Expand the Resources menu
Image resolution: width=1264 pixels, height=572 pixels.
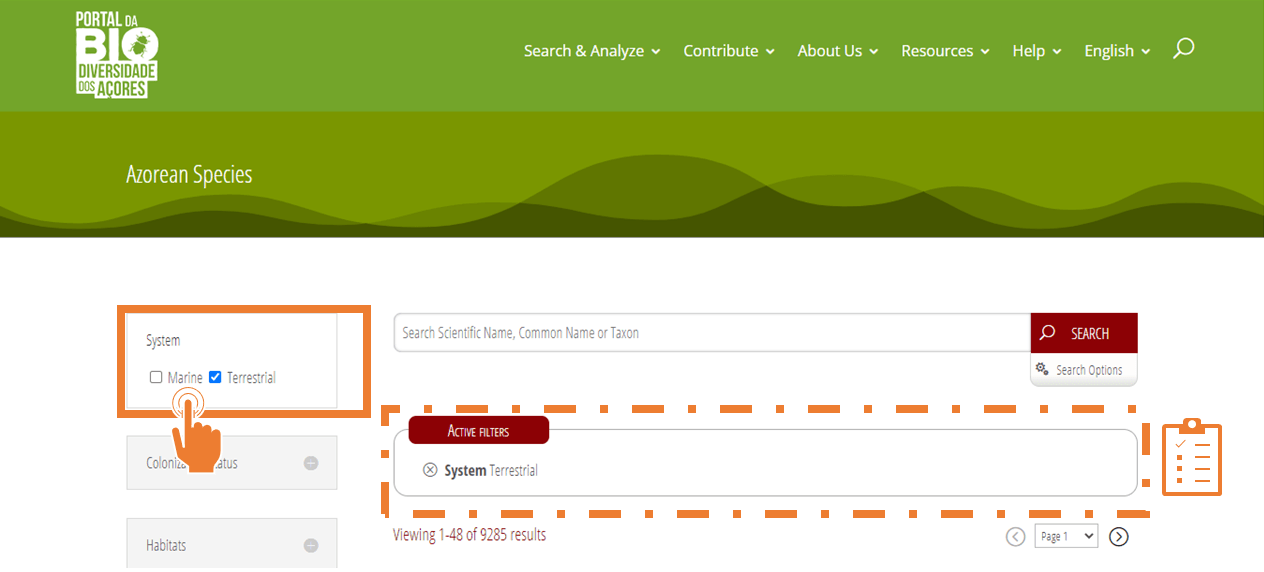pyautogui.click(x=945, y=51)
